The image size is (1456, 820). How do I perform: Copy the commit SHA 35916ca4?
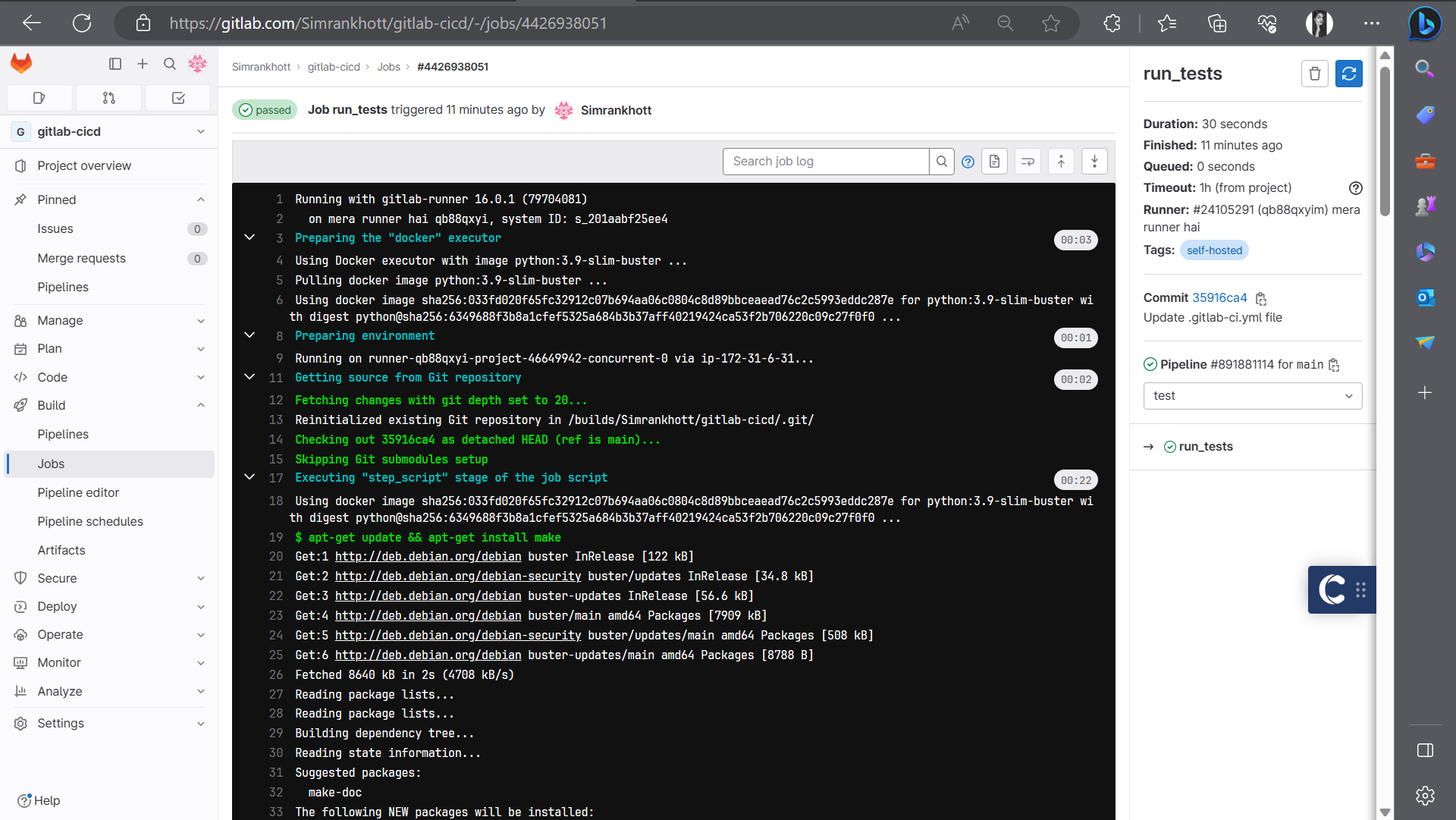(x=1260, y=298)
